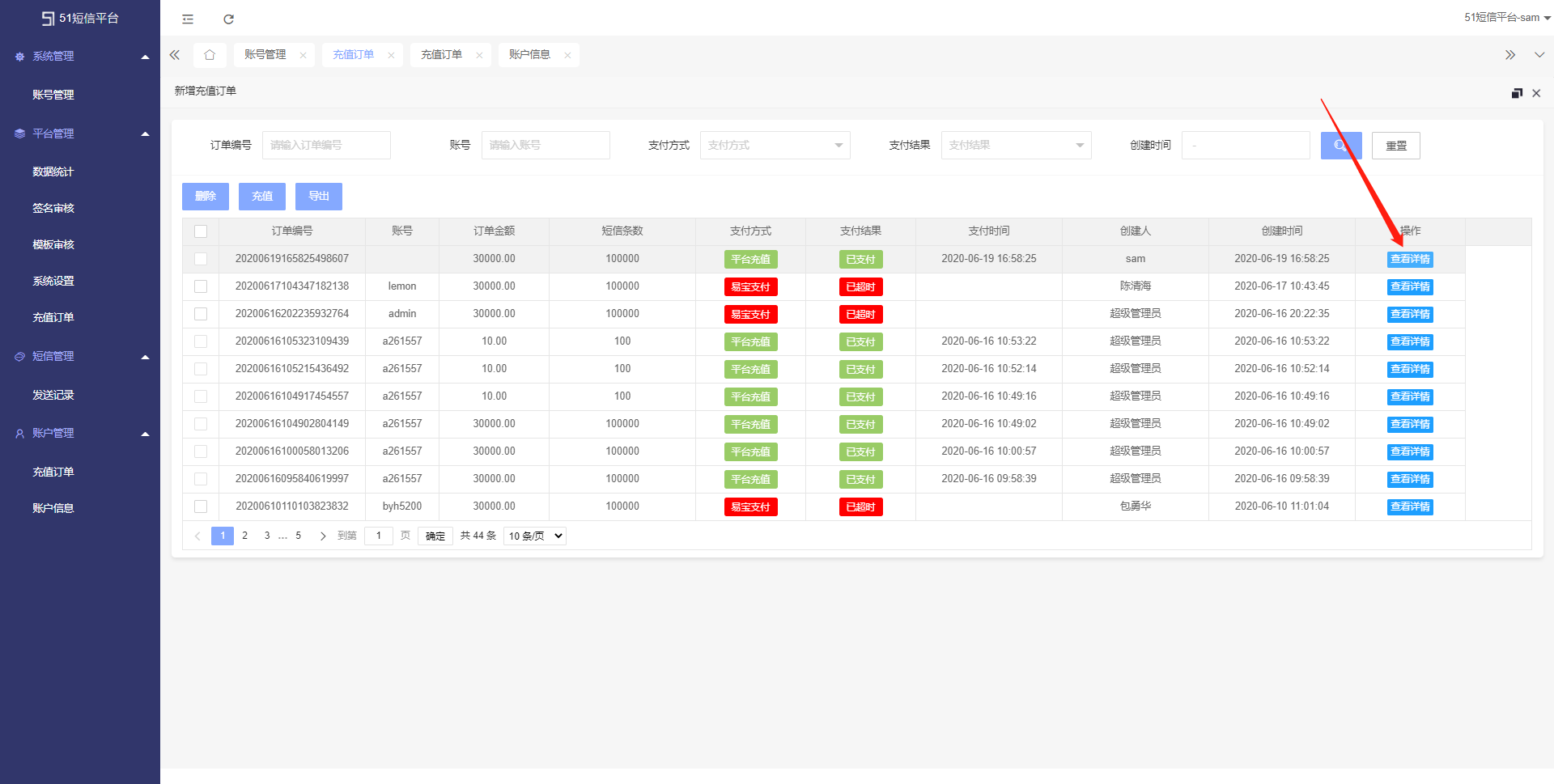
Task: Collapse the 平台管理 sidebar group
Action: point(146,133)
